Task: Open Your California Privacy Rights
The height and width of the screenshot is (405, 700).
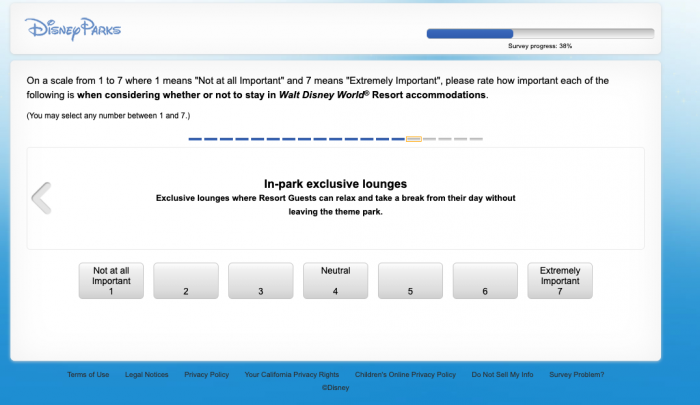Action: coord(292,374)
